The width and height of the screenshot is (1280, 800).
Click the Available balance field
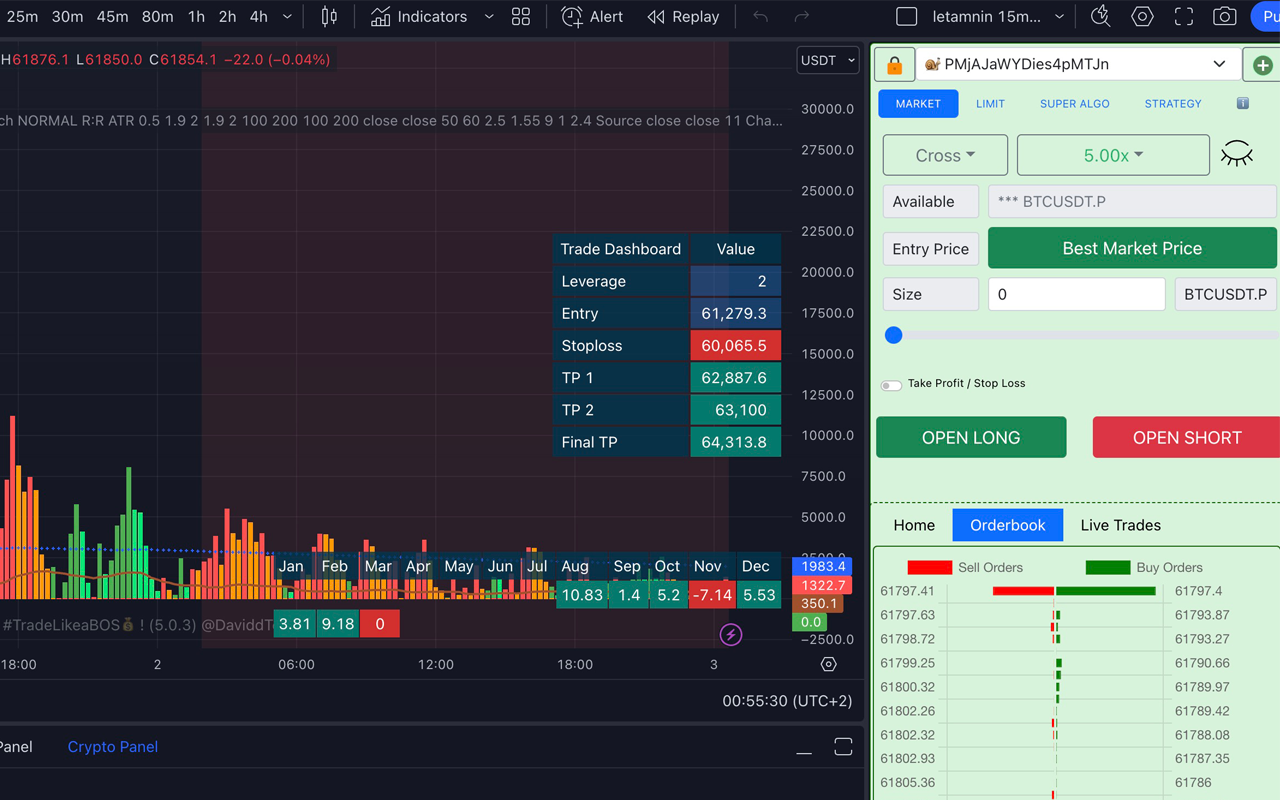pyautogui.click(x=1132, y=201)
